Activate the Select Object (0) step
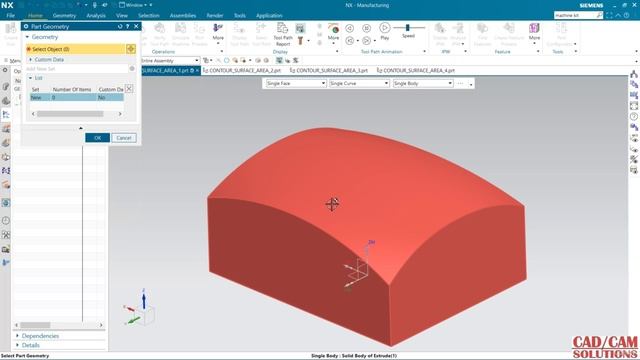This screenshot has height=360, width=640. (75, 49)
